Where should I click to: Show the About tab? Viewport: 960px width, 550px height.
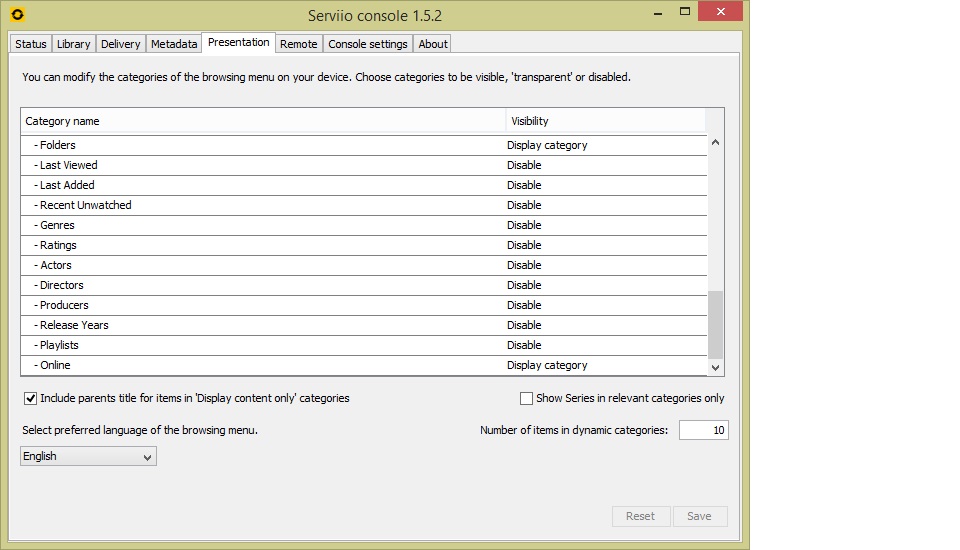[433, 44]
